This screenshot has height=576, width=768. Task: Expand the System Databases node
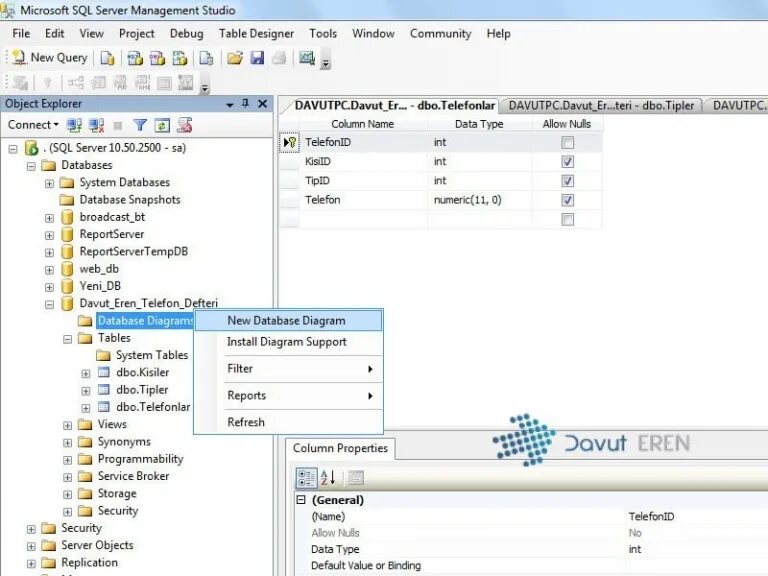pyautogui.click(x=49, y=183)
